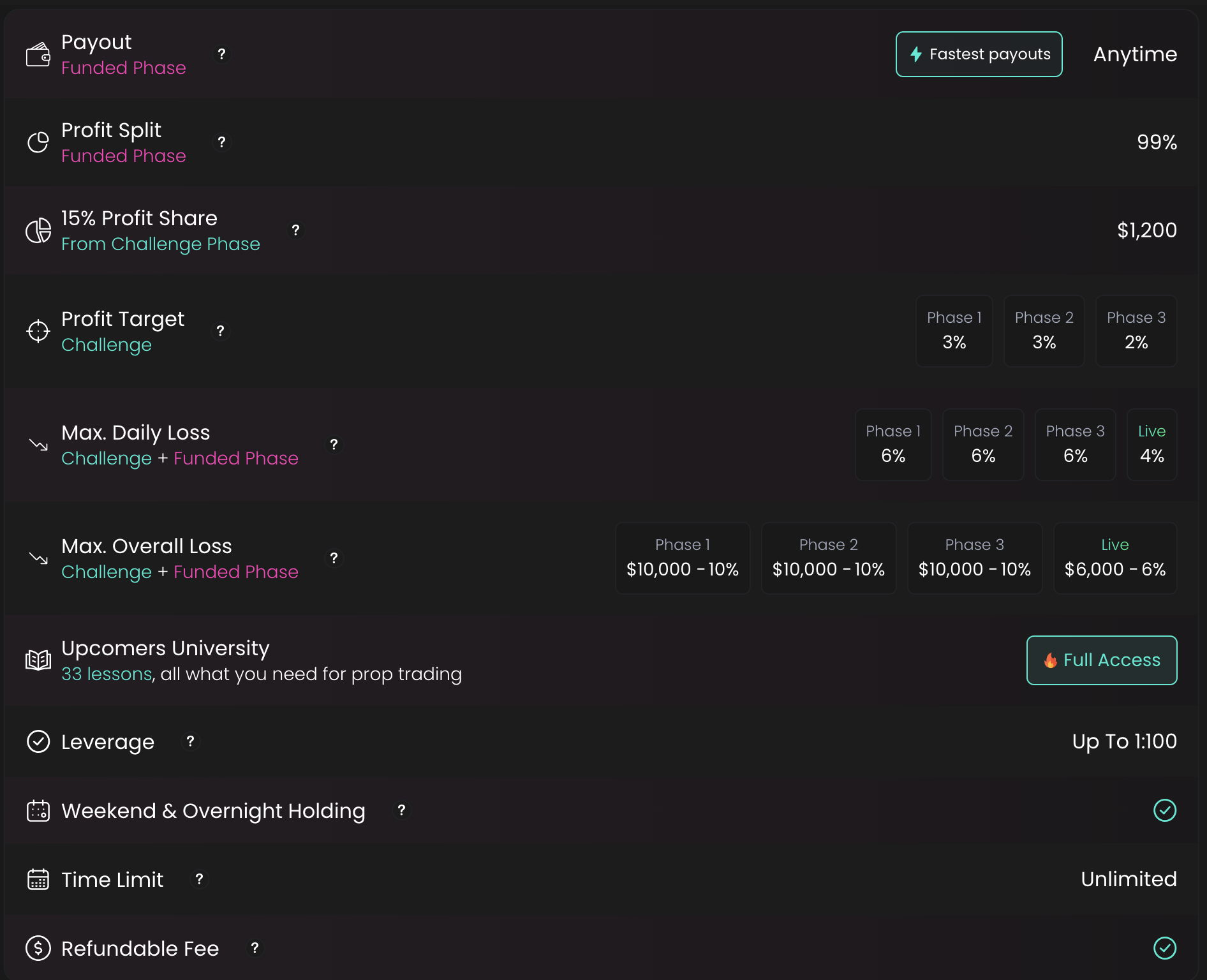Click the Full Access button
This screenshot has height=980, width=1207.
click(x=1102, y=660)
